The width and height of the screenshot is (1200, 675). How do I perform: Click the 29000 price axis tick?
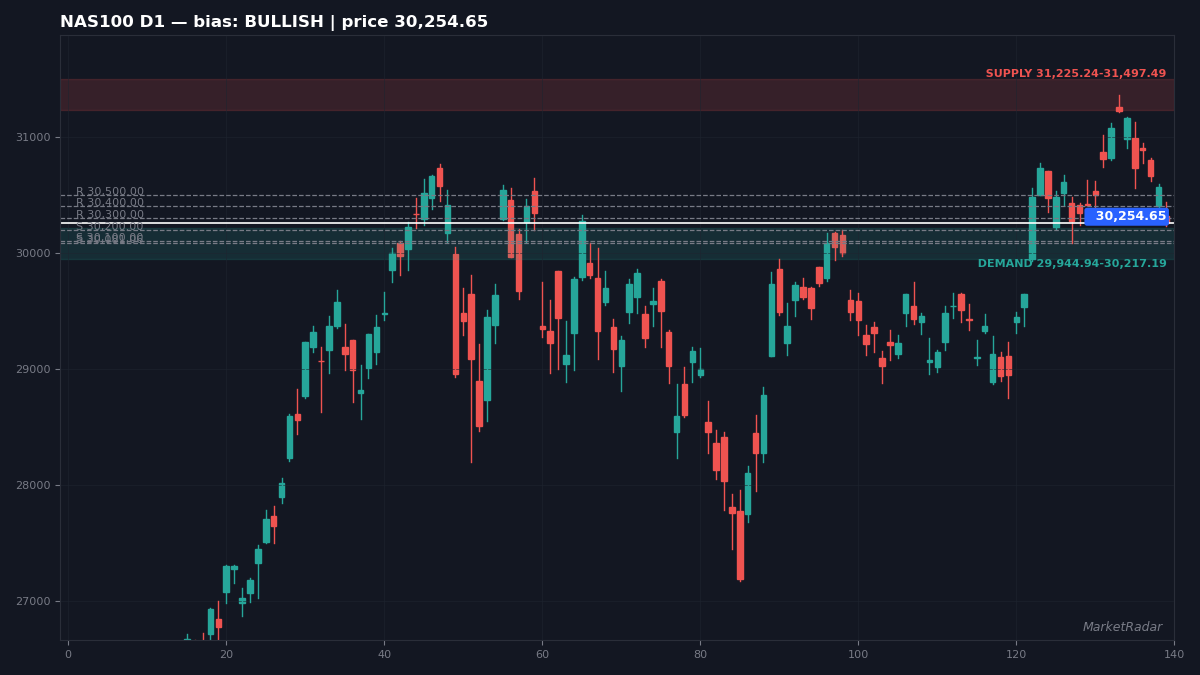tap(34, 370)
